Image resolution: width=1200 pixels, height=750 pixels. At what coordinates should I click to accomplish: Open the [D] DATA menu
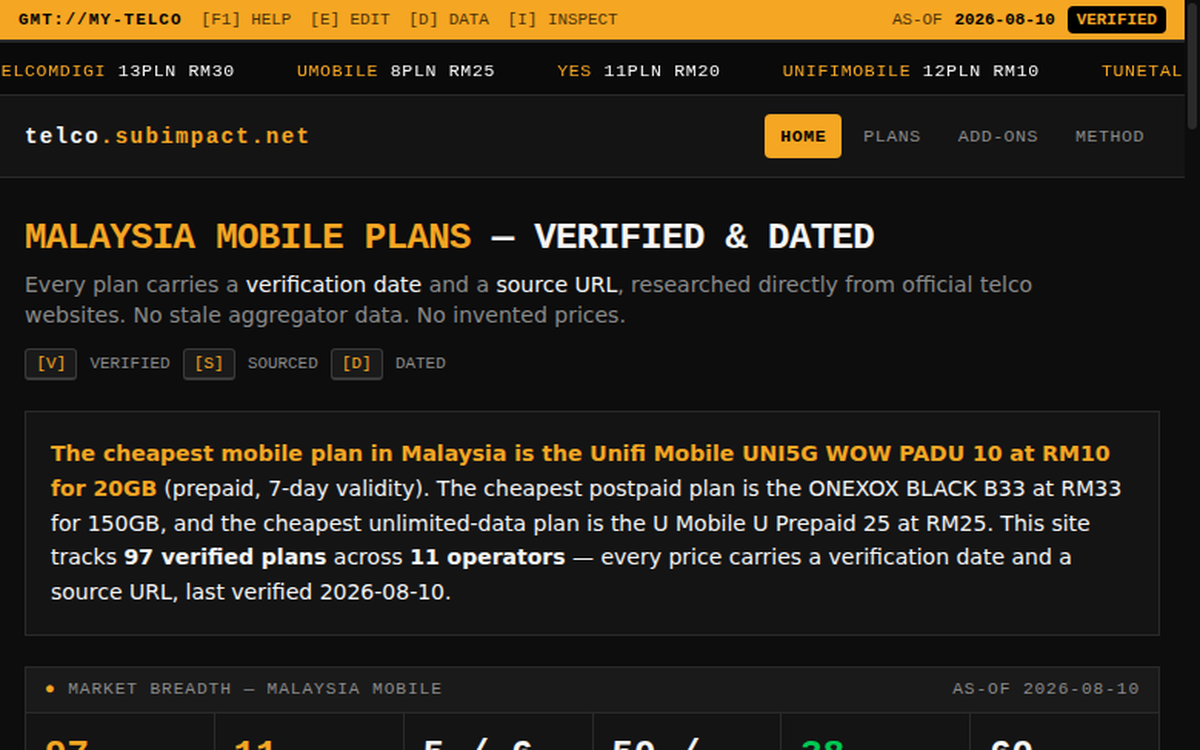tap(449, 19)
